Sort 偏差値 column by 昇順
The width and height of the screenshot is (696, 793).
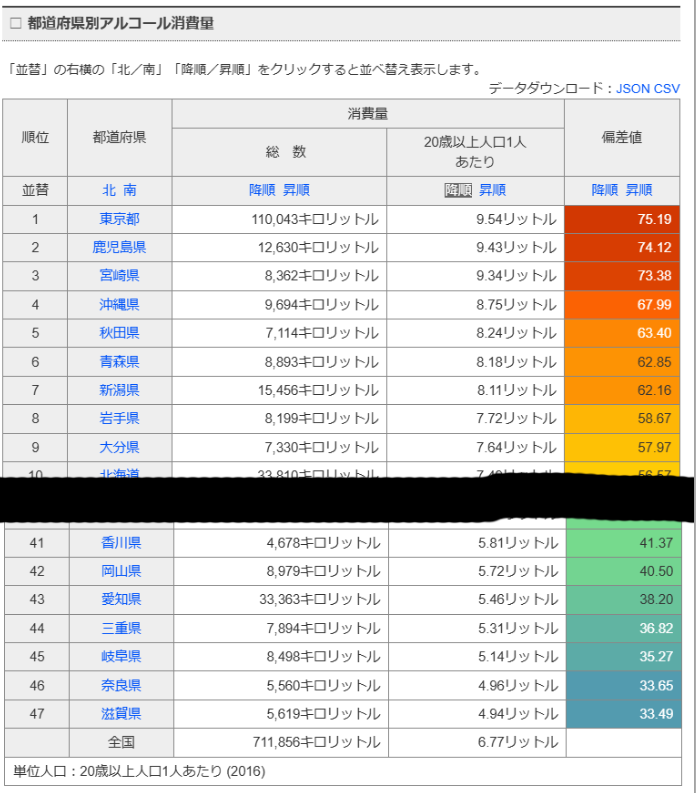point(639,190)
